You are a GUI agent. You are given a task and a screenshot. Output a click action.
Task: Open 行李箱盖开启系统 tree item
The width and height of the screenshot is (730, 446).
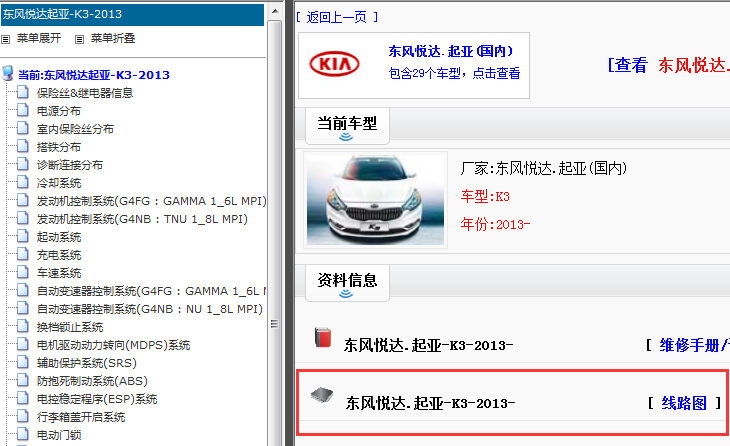[81, 417]
